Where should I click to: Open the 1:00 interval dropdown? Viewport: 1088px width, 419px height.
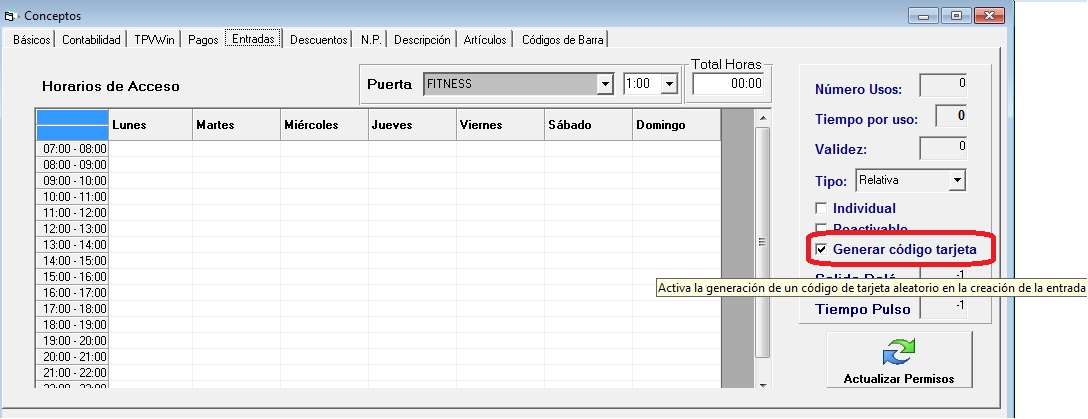(669, 84)
